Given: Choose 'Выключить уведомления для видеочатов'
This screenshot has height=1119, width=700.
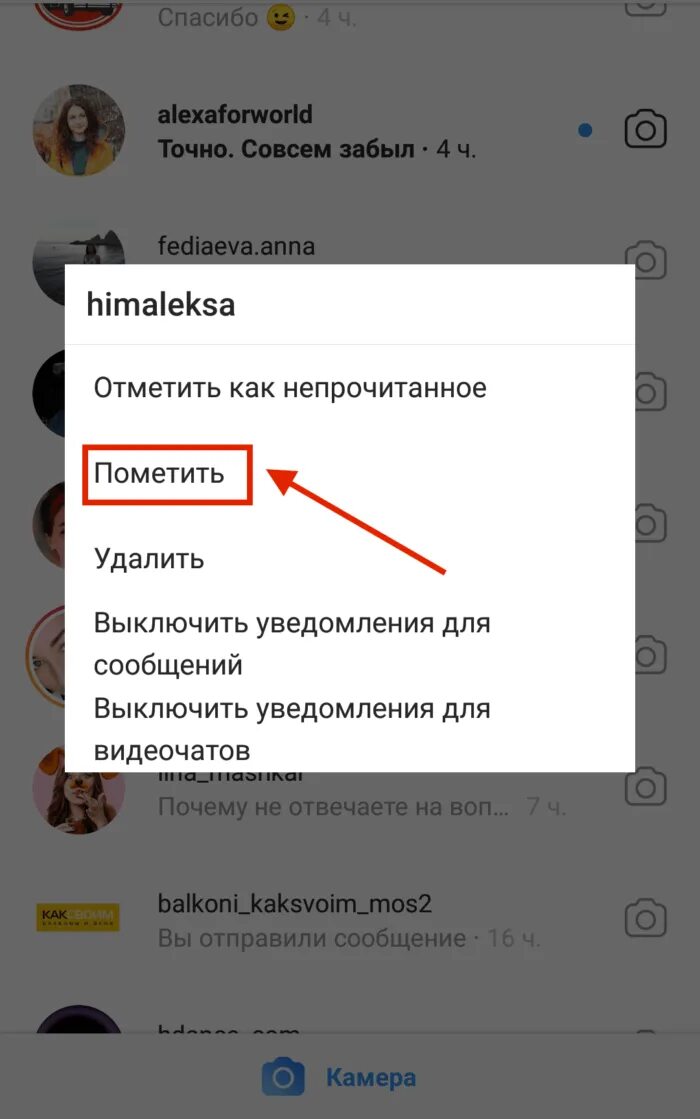Looking at the screenshot, I should click(292, 729).
